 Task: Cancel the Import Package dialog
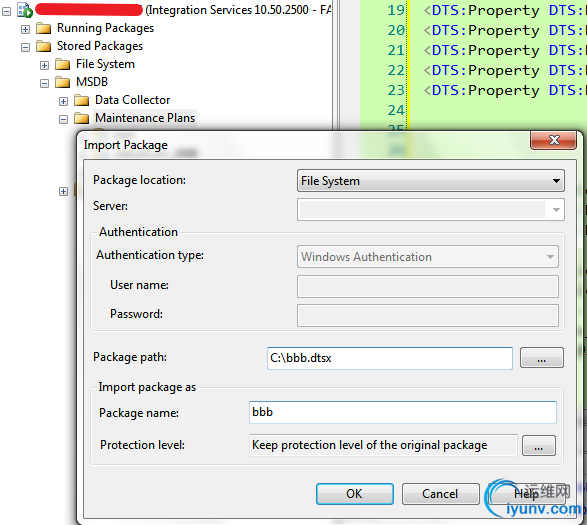pos(440,494)
